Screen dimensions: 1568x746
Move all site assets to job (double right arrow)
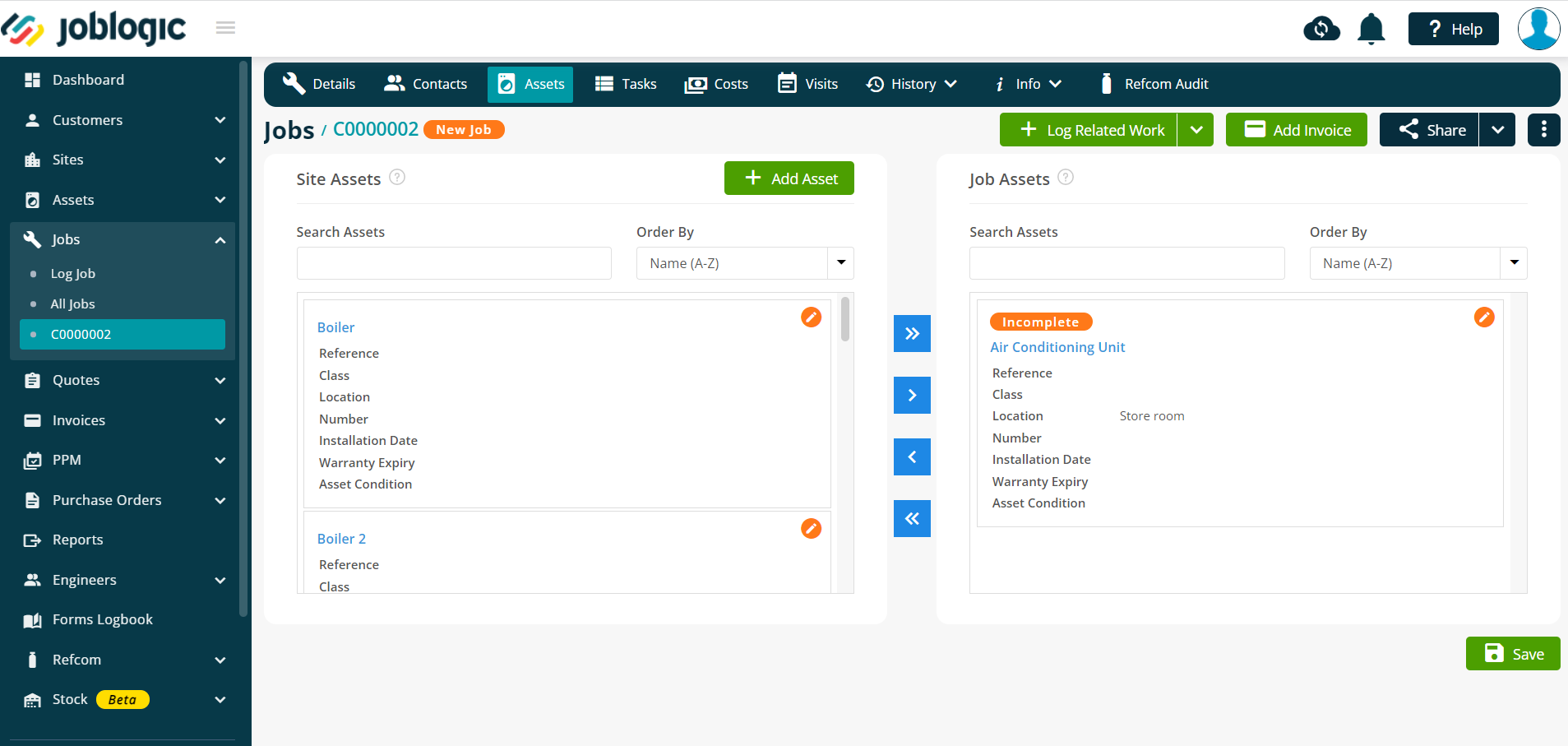[x=912, y=333]
